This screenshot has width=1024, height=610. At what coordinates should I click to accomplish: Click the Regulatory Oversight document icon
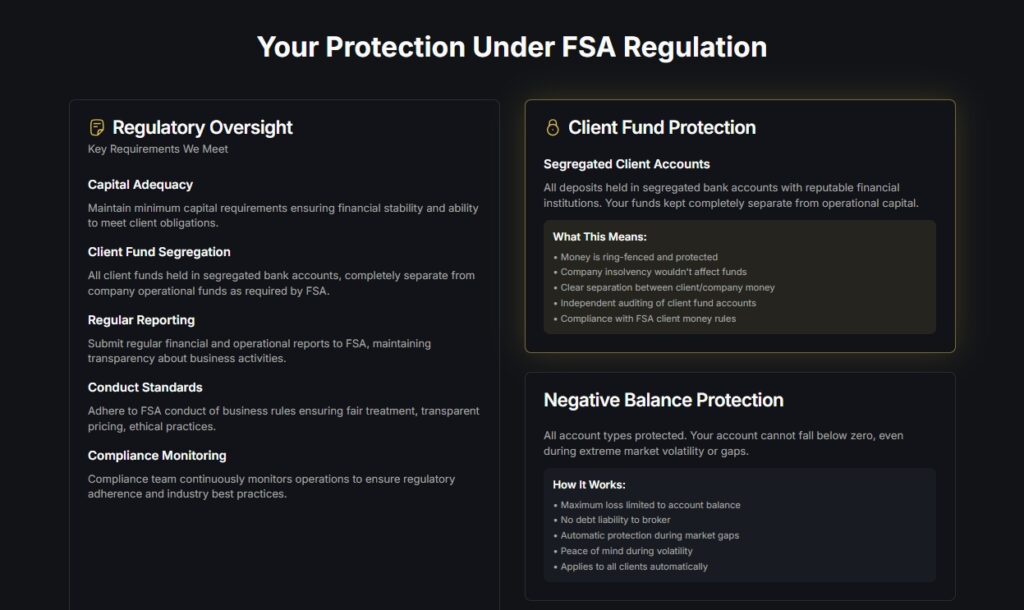(97, 128)
